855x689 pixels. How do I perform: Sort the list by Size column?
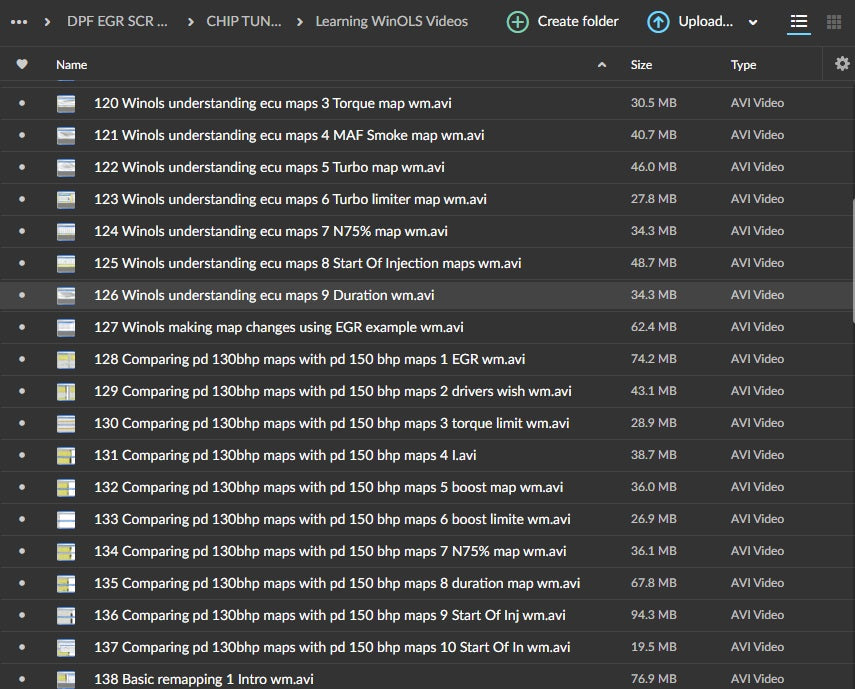pos(641,65)
